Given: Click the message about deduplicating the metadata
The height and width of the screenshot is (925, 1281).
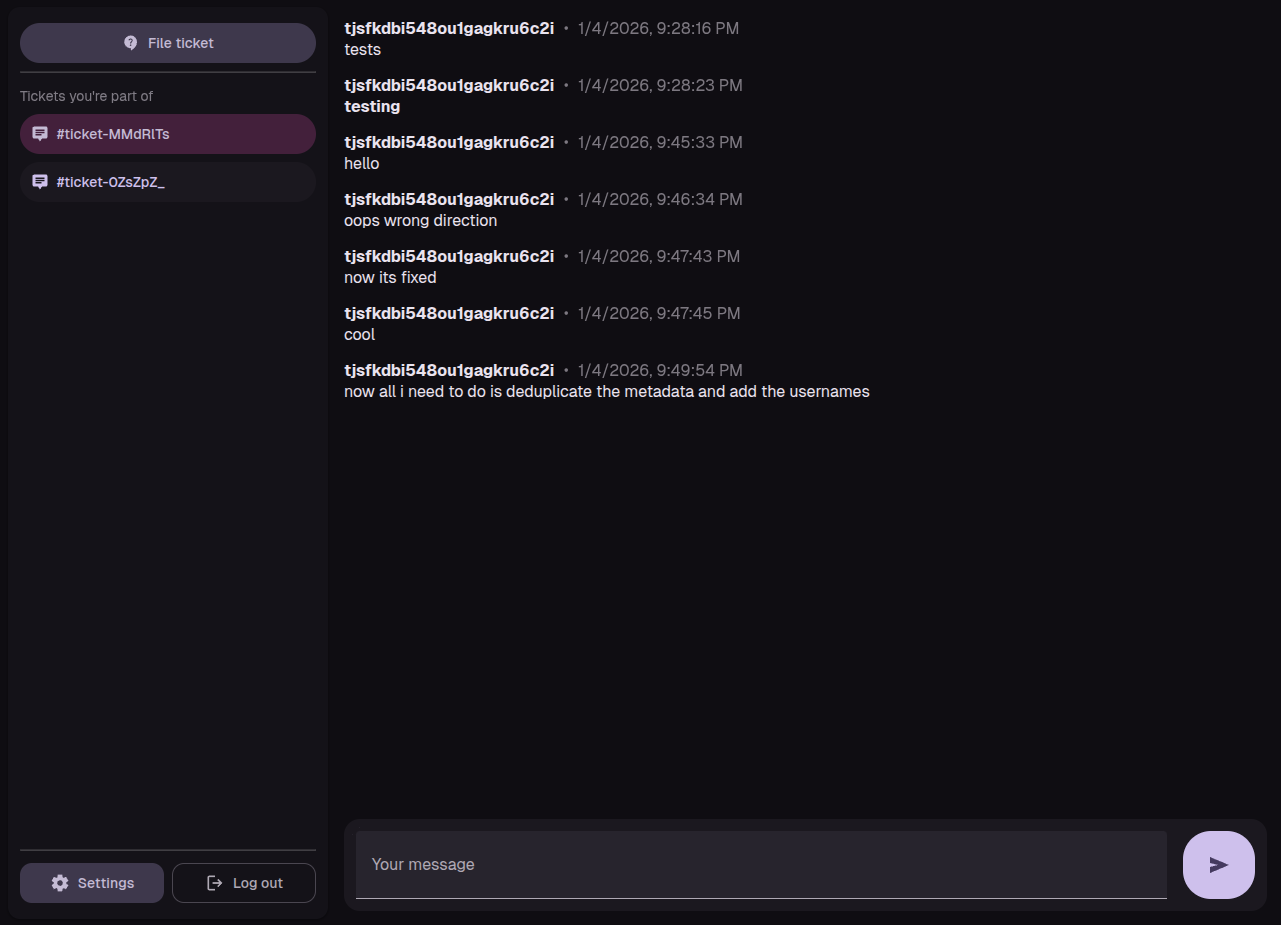Looking at the screenshot, I should pos(606,391).
